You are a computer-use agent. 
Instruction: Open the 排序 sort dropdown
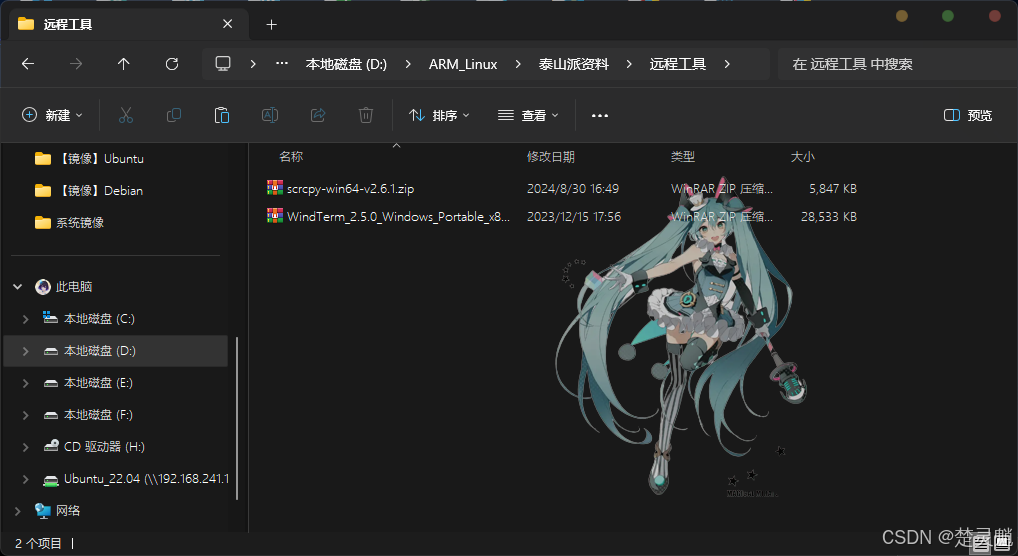click(x=439, y=116)
